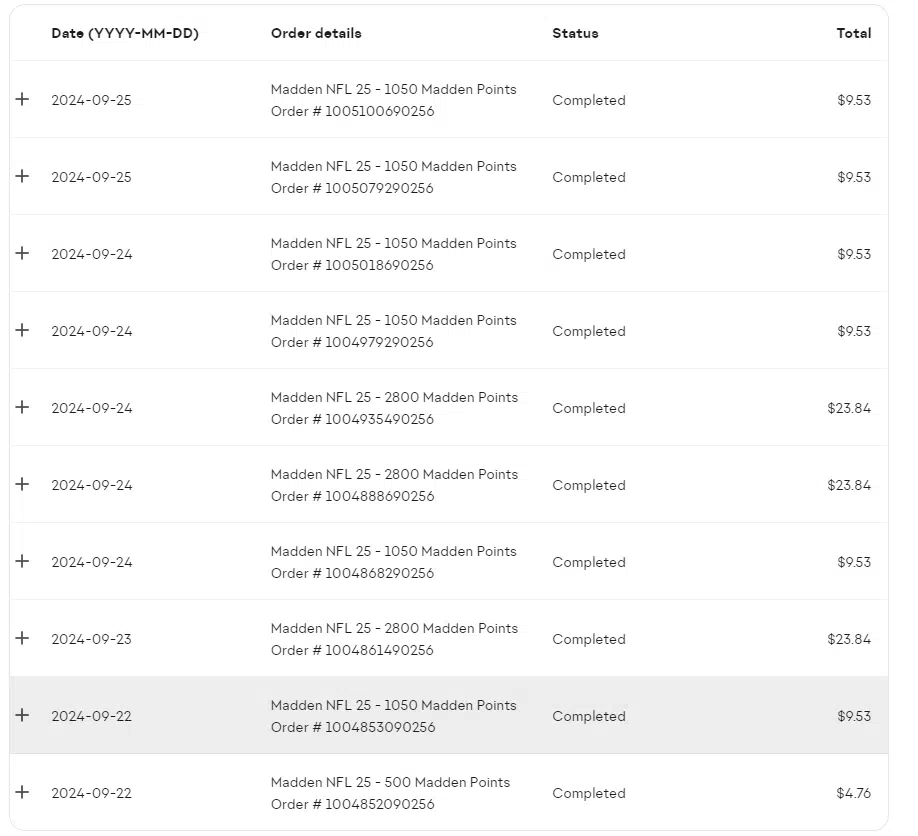Screen dimensions: 918x836
Task: Click the 2024-09-23 date cell
Action: click(x=91, y=639)
